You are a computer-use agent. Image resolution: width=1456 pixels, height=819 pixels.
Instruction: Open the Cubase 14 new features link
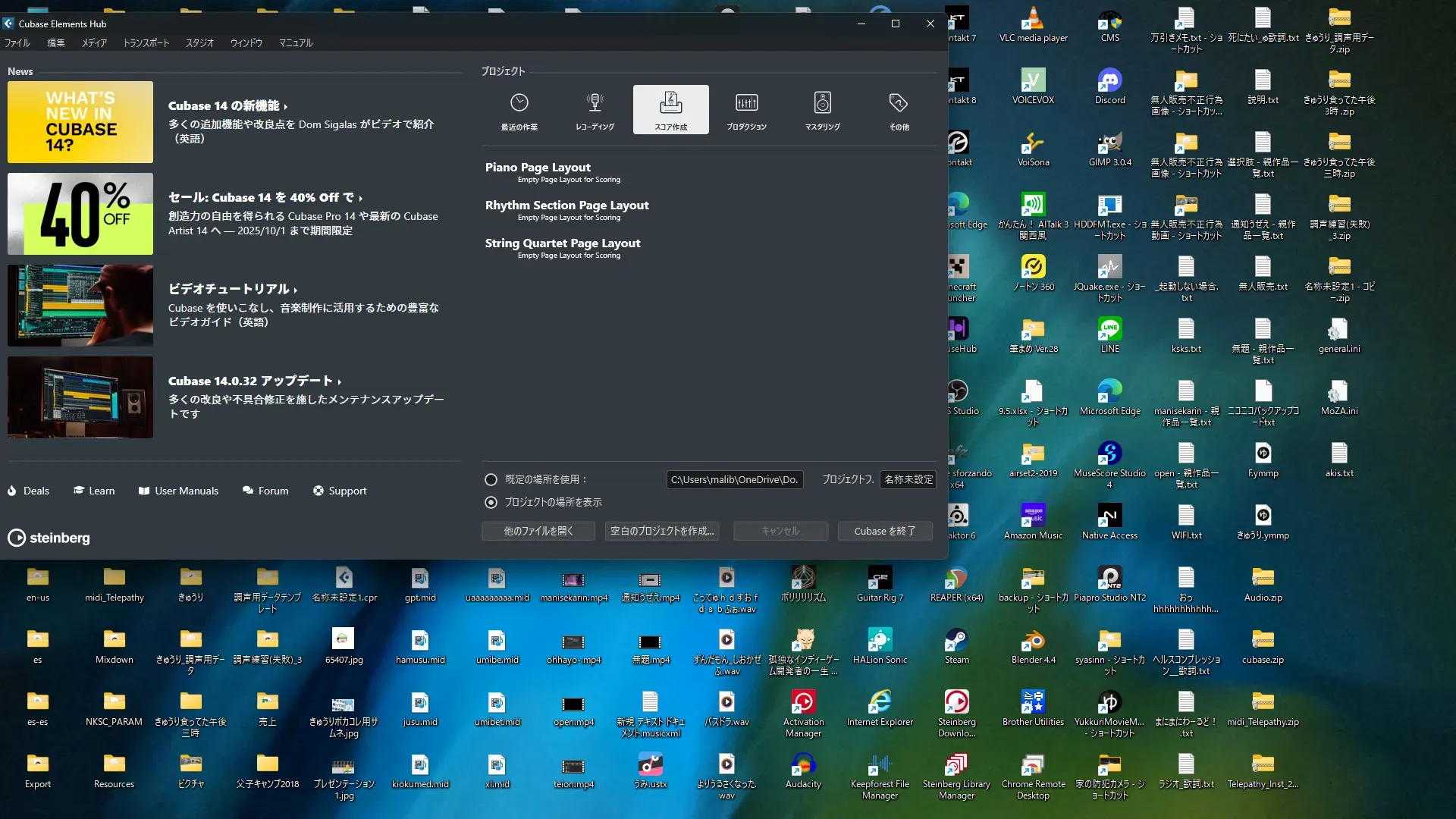tap(227, 105)
